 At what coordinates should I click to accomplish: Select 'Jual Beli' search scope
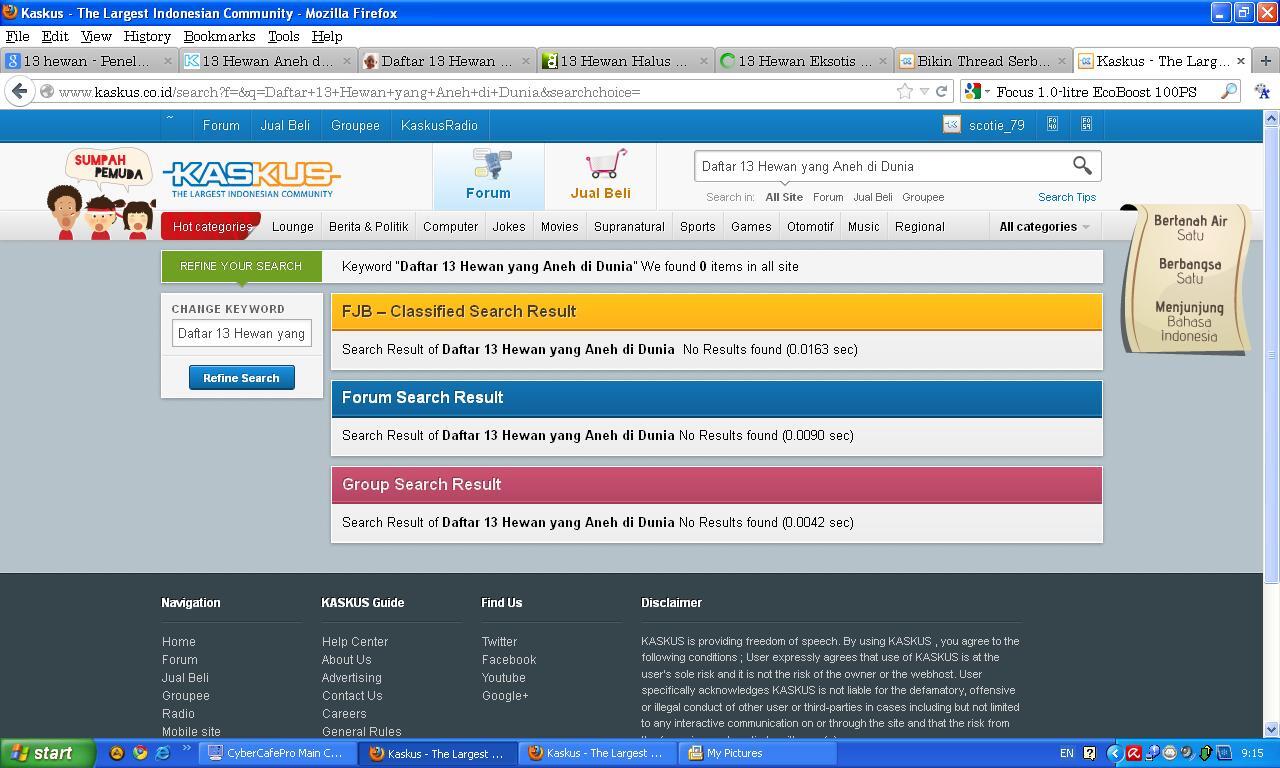[x=872, y=197]
